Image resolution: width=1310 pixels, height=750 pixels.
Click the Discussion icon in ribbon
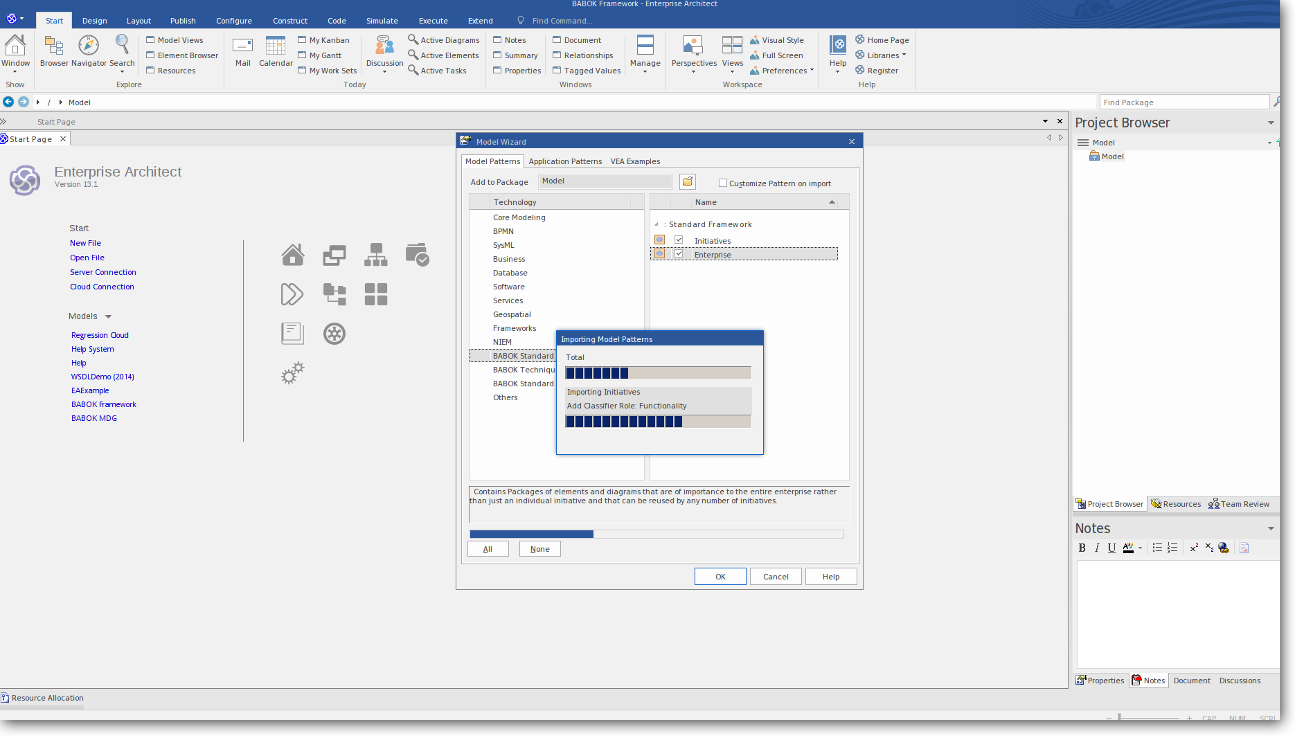tap(384, 46)
